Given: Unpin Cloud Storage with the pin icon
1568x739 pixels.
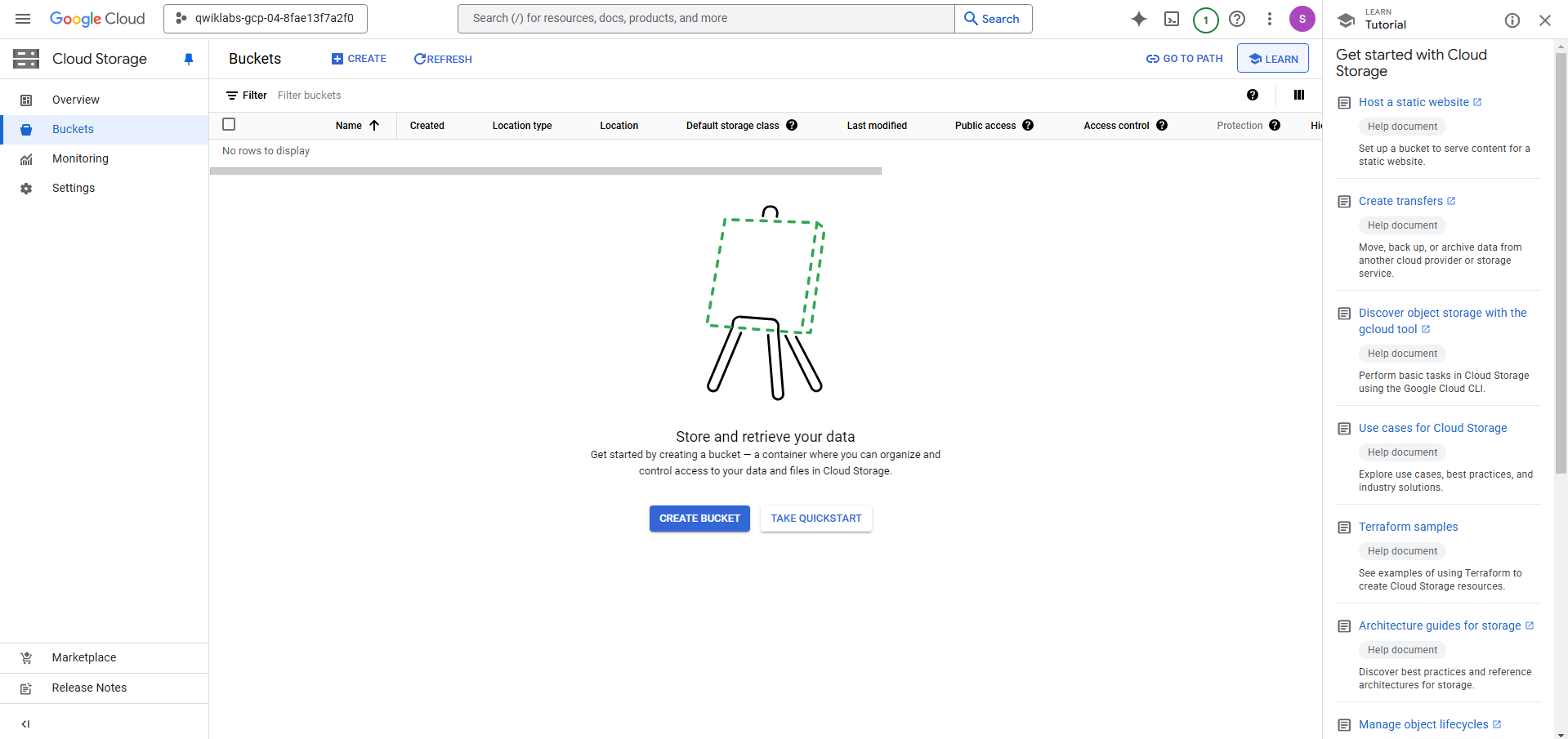Looking at the screenshot, I should 189,59.
